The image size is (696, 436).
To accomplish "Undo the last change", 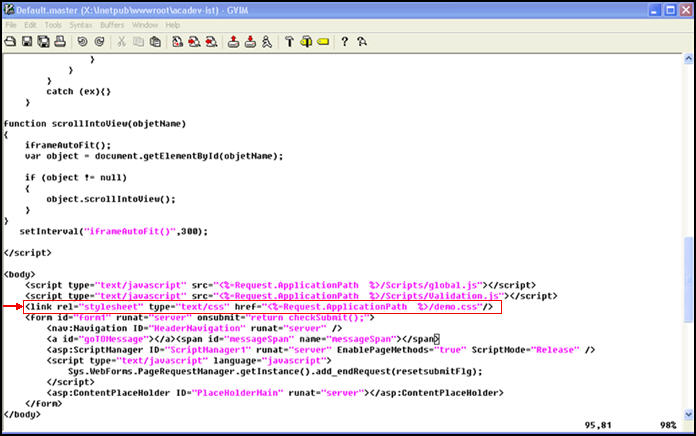I will coord(82,42).
